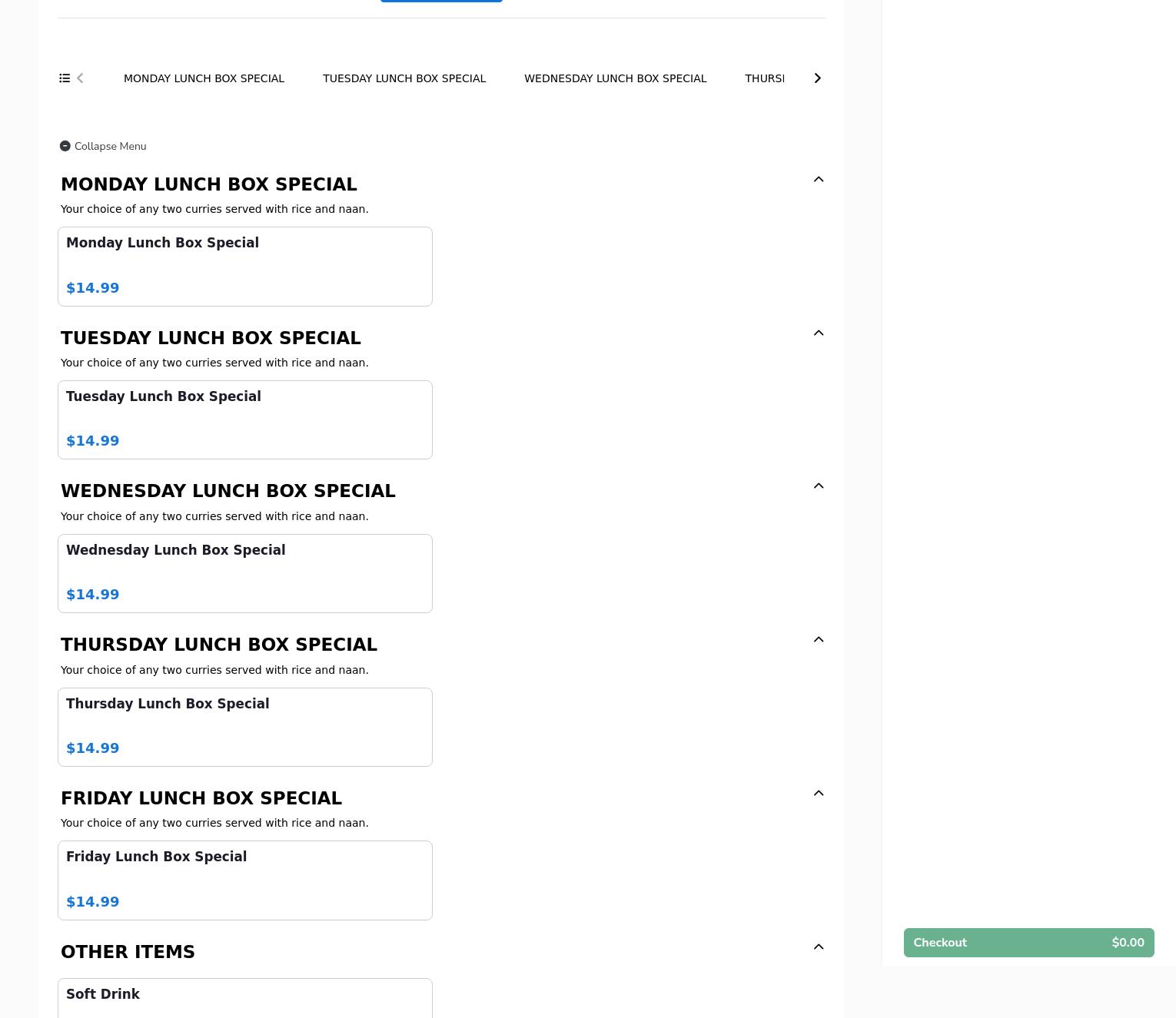
Task: Jump to Tuesday Lunch Box Special tab
Action: pyautogui.click(x=404, y=78)
